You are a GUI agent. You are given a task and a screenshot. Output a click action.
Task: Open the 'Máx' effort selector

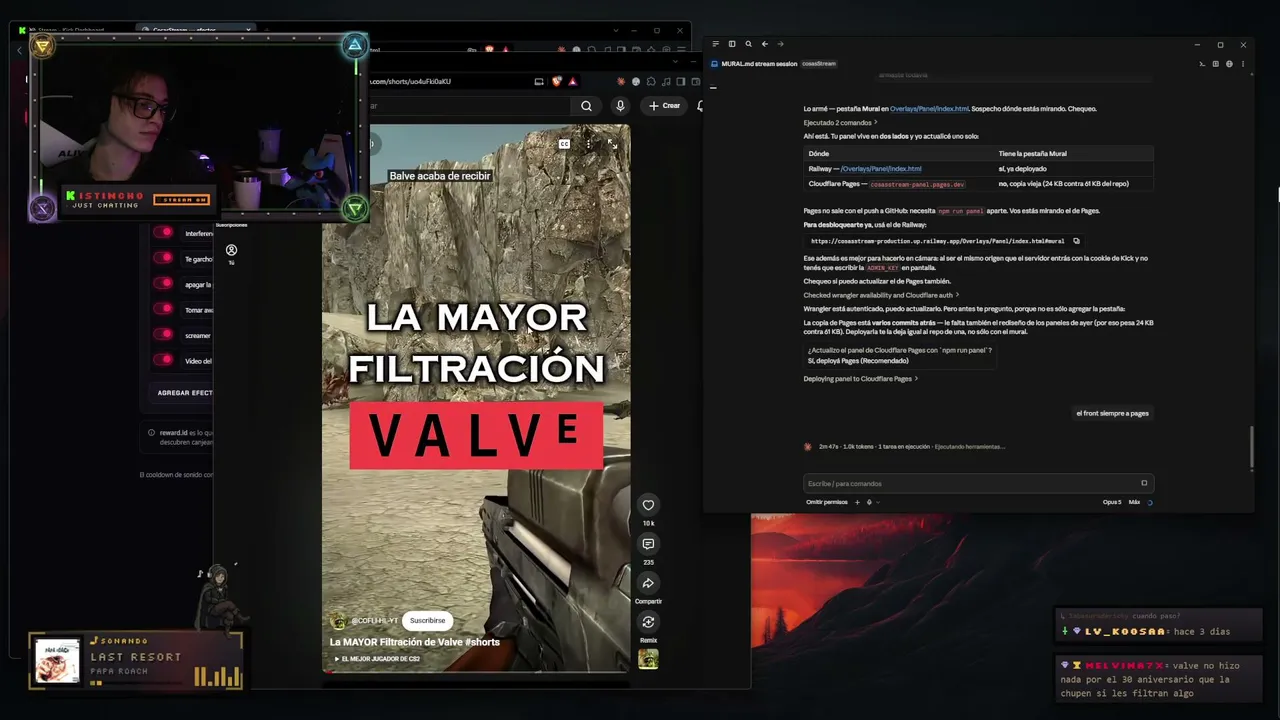pos(1134,502)
